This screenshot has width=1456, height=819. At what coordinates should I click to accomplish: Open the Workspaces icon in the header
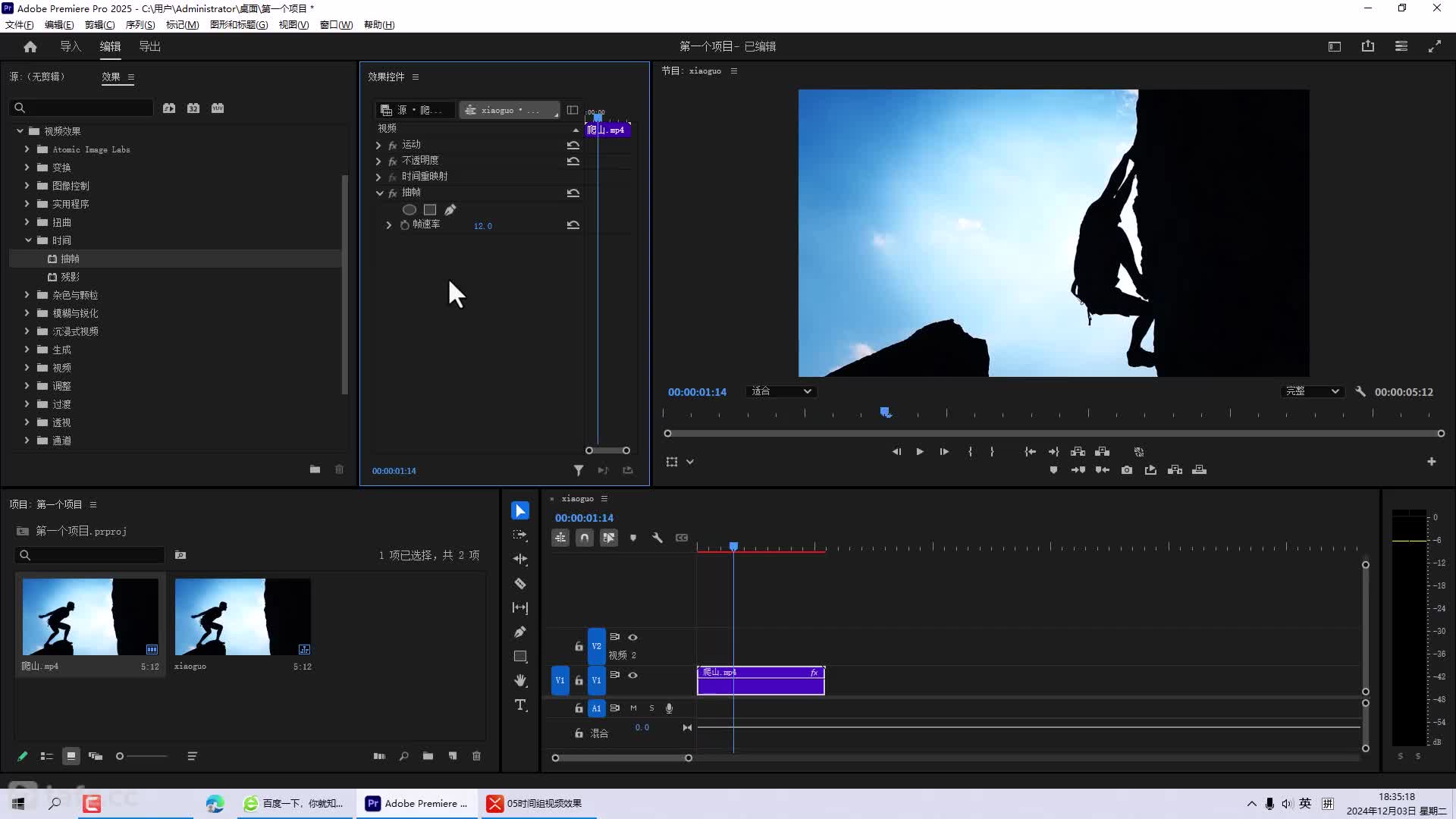(x=1335, y=47)
